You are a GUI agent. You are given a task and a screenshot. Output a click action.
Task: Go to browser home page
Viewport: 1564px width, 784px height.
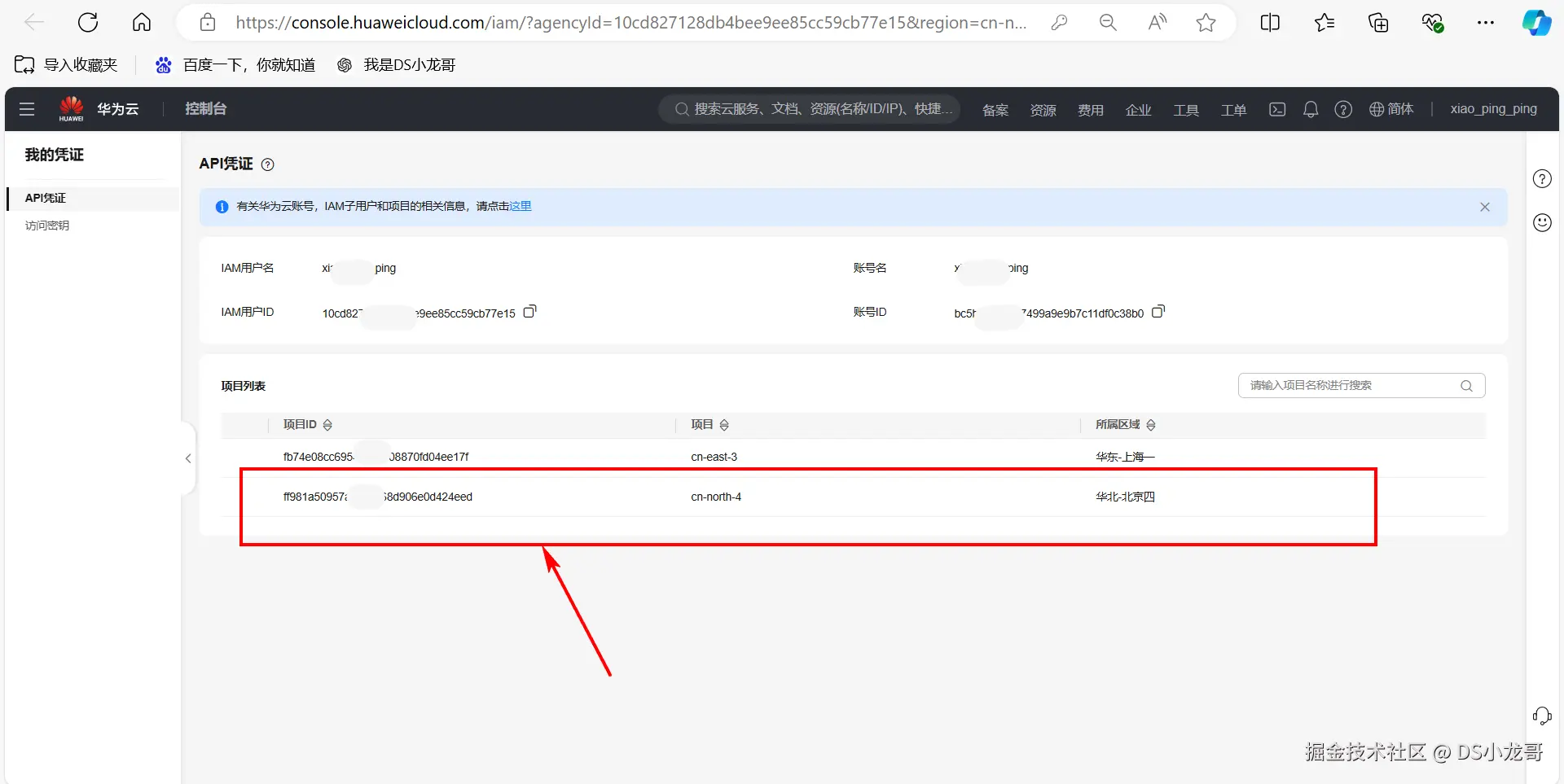tap(142, 23)
